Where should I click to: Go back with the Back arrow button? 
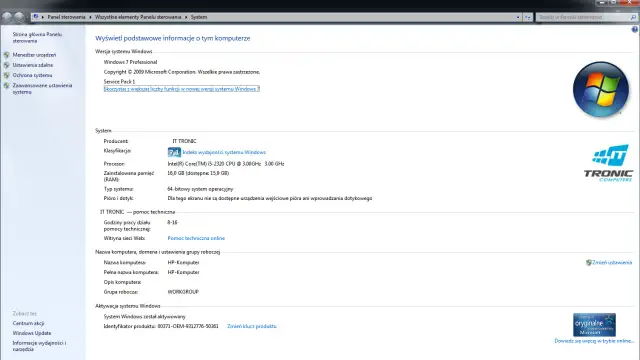point(7,17)
